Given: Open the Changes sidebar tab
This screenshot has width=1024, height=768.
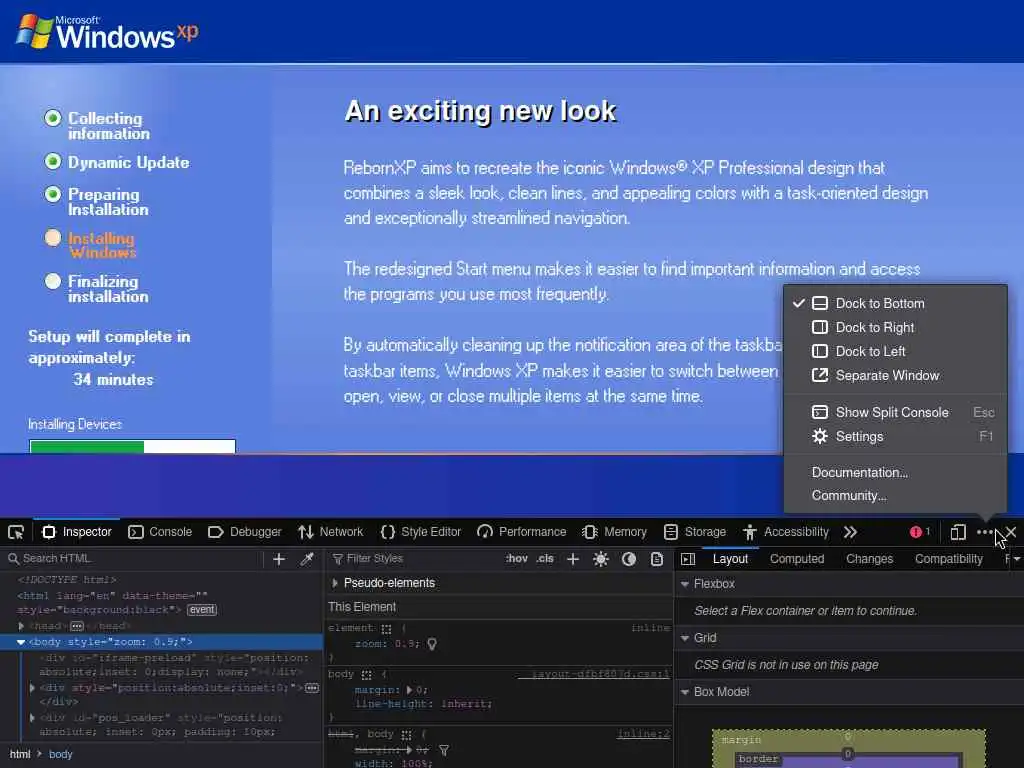Looking at the screenshot, I should (x=869, y=559).
